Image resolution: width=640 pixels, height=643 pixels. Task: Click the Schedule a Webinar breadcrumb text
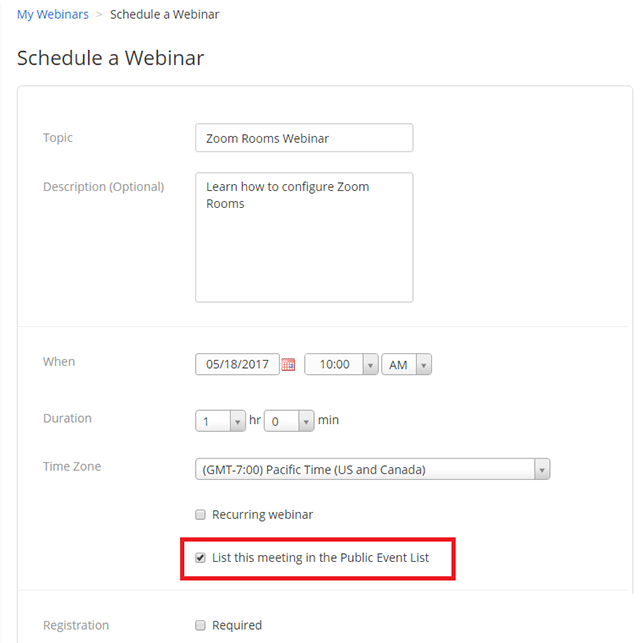click(164, 14)
